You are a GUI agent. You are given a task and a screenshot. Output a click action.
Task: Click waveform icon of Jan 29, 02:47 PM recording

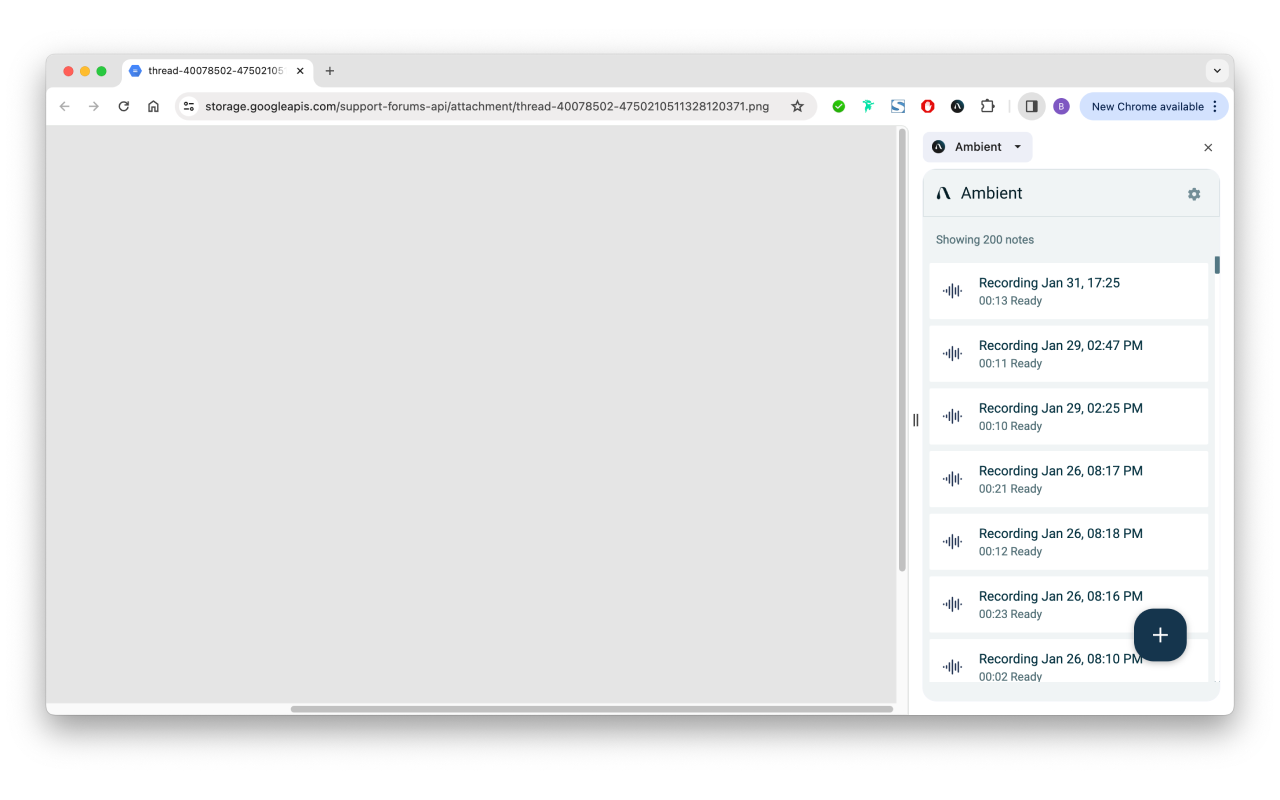[x=952, y=354]
